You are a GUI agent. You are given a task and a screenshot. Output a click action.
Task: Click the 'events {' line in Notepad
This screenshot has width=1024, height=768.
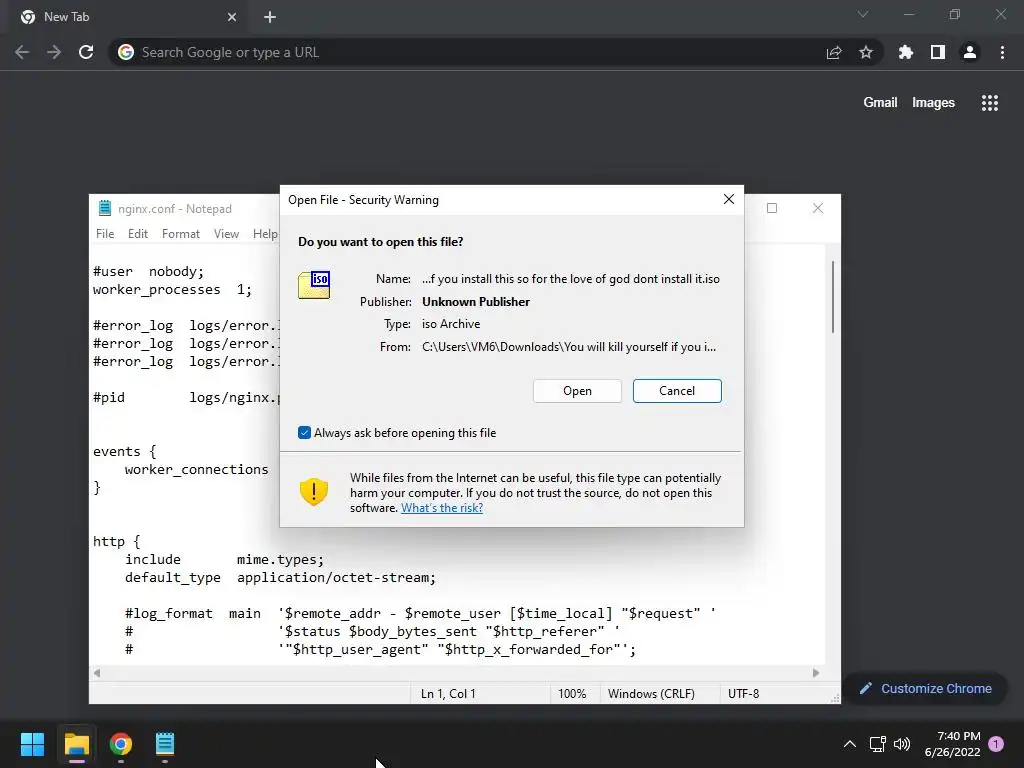125,451
